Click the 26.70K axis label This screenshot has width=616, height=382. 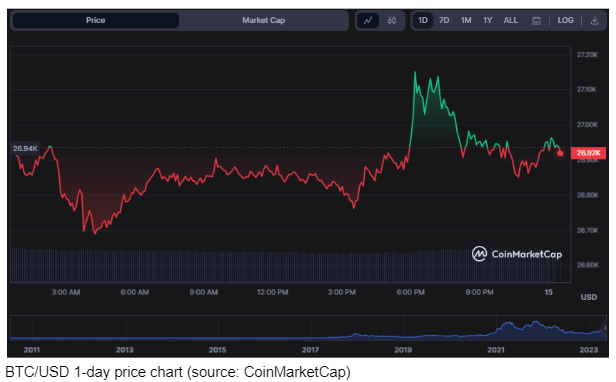587,230
